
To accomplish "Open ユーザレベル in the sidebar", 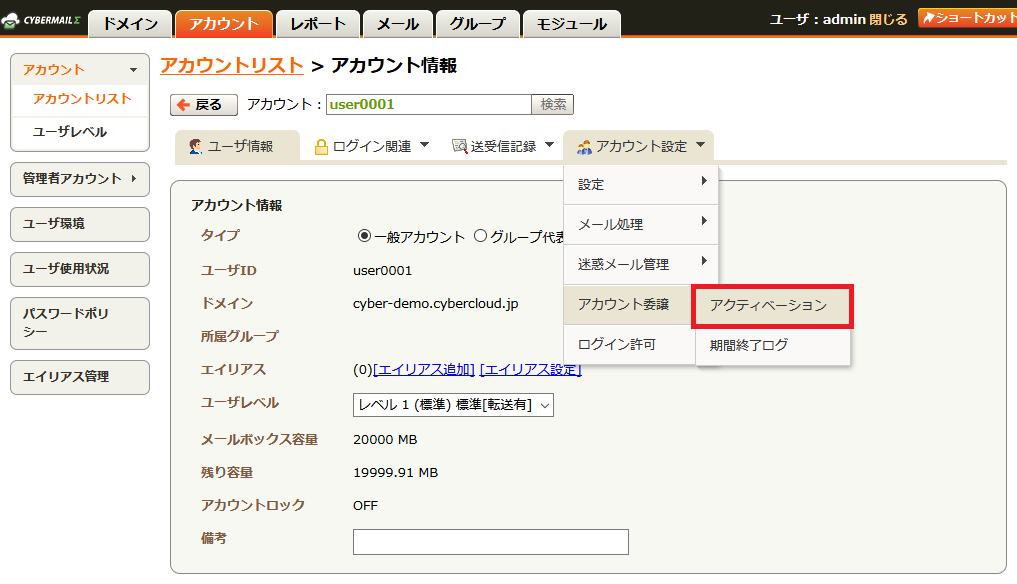I will pos(70,132).
